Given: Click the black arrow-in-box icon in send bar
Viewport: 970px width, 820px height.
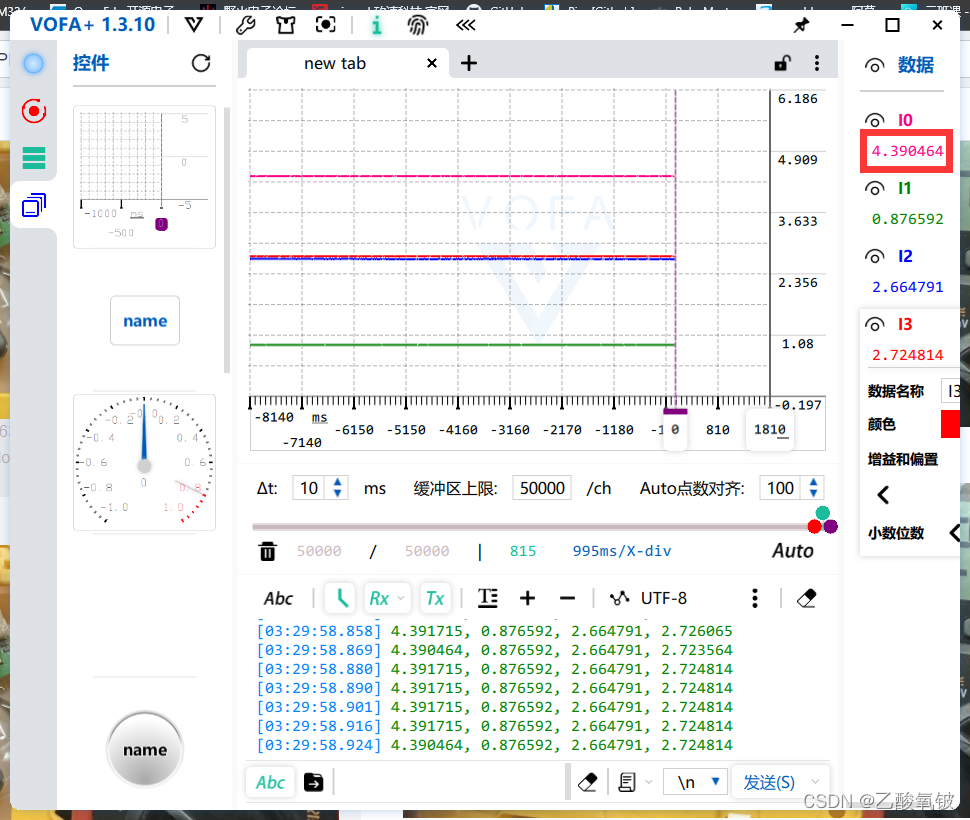Looking at the screenshot, I should [314, 782].
